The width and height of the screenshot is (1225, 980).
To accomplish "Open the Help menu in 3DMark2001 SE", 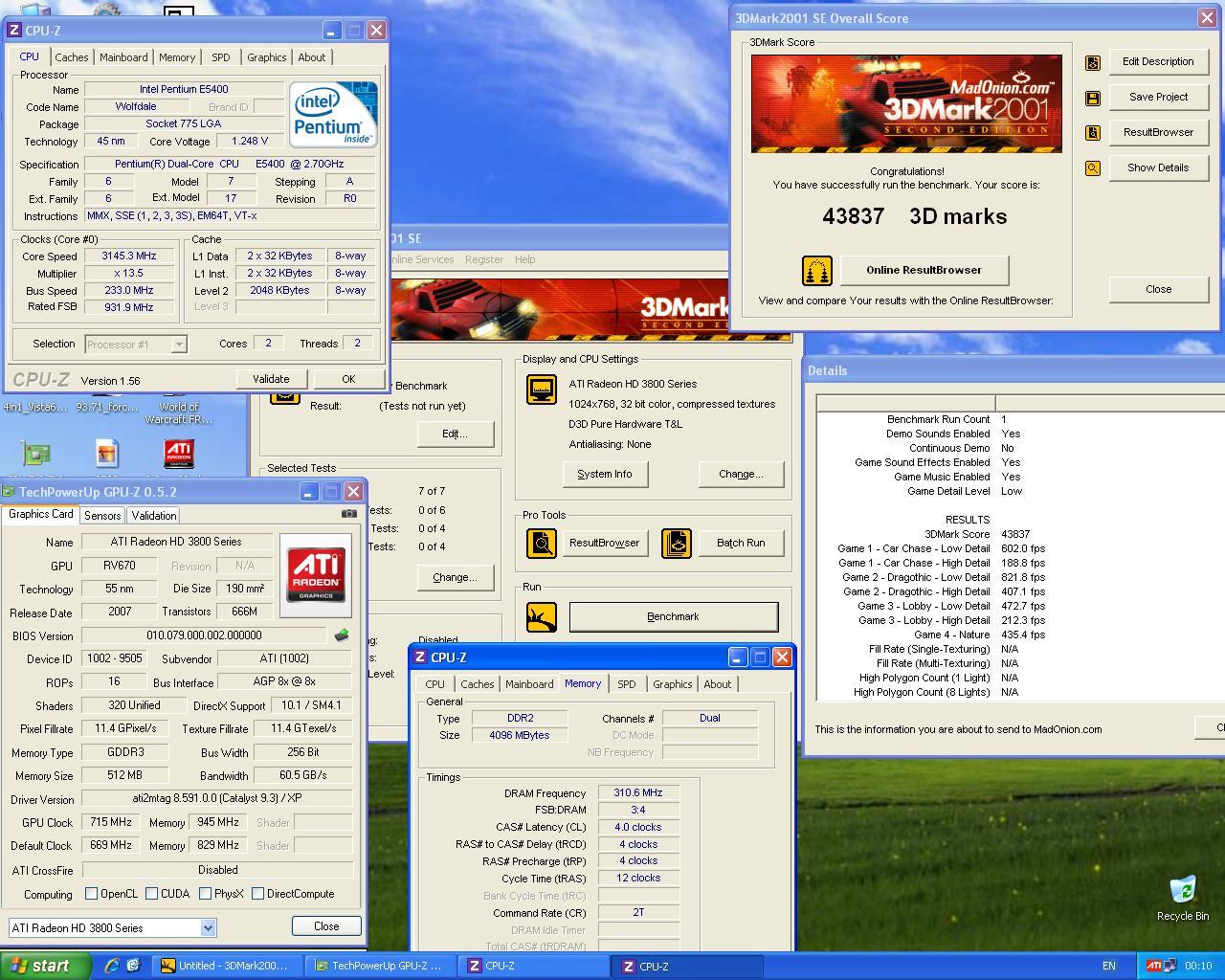I will pos(525,259).
